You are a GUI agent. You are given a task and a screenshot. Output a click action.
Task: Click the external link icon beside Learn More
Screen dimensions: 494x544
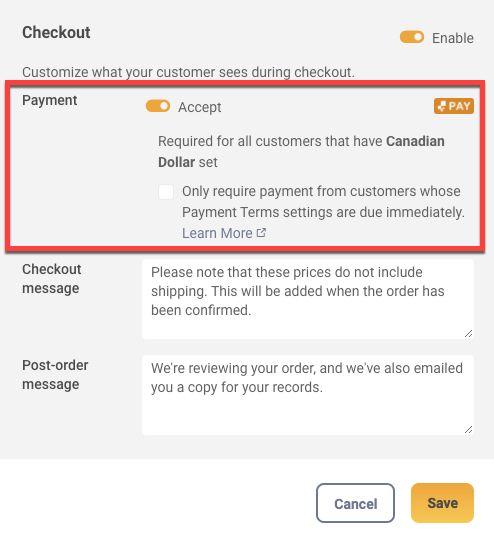click(x=261, y=233)
